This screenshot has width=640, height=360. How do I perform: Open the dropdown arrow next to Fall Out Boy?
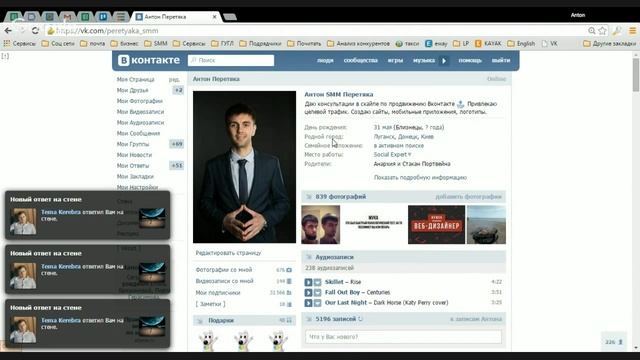[318, 293]
